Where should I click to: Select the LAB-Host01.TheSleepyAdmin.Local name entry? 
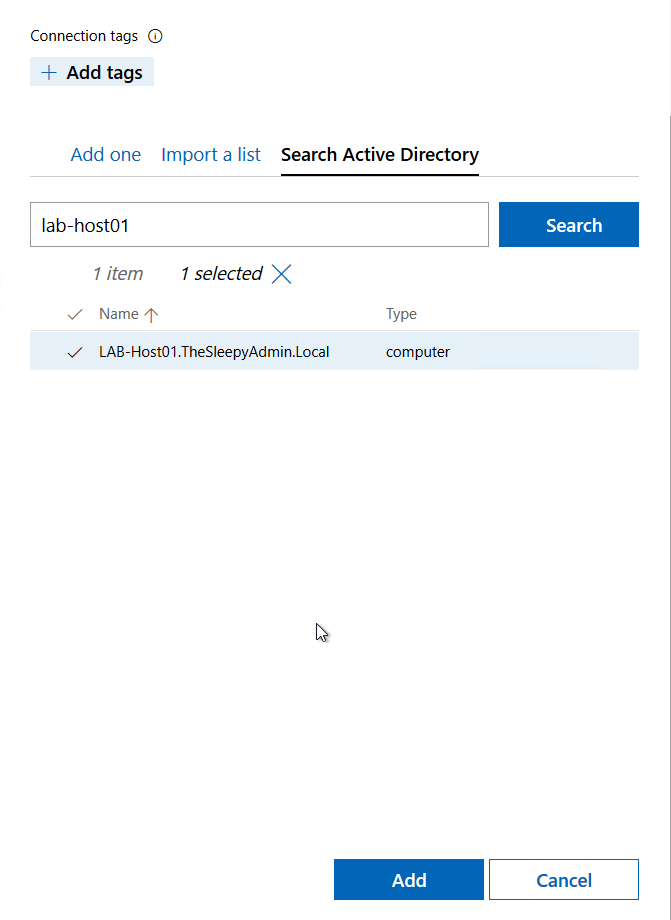click(214, 352)
